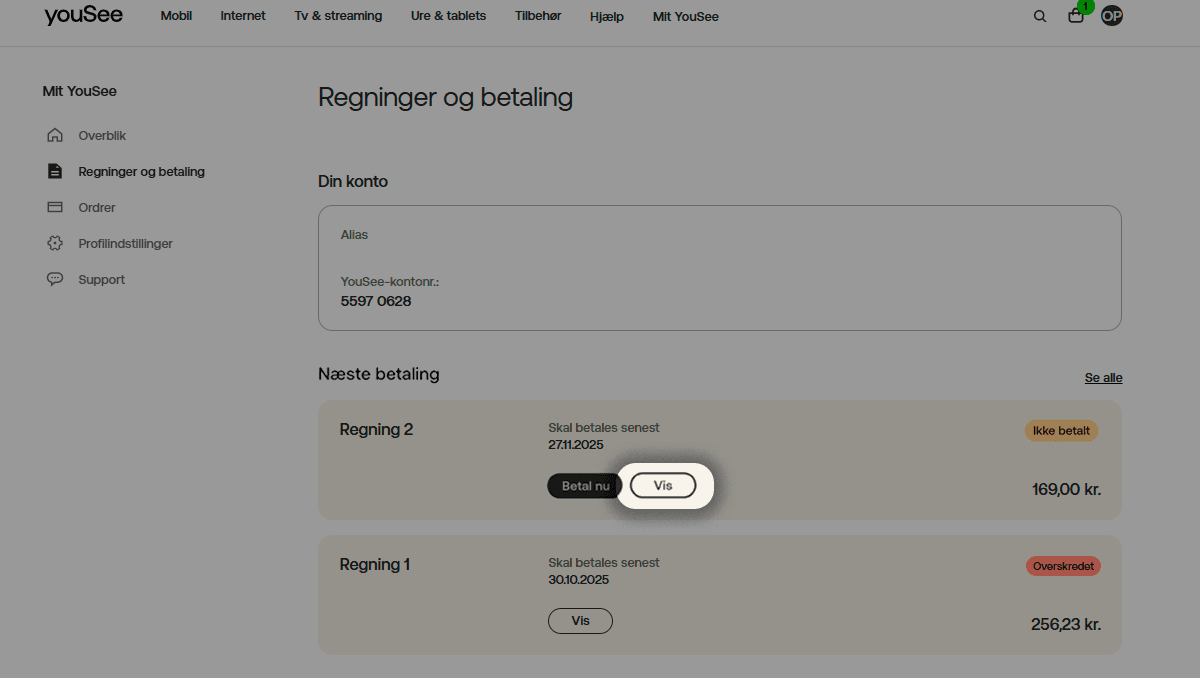Select the Overblik home icon in sidebar
Screen dimensions: 1200x678
point(55,135)
